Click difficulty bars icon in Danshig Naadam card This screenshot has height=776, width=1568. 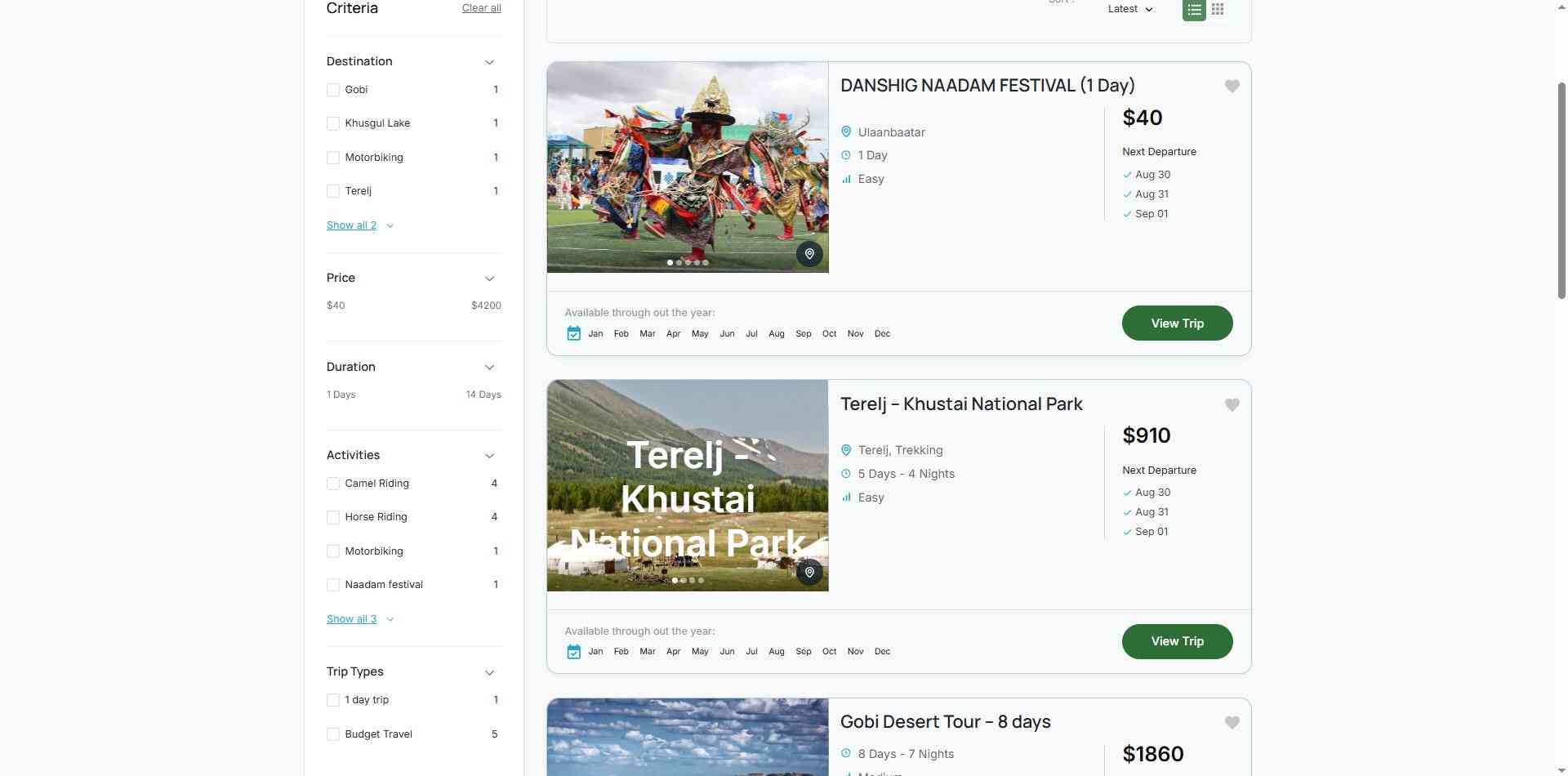(x=846, y=179)
